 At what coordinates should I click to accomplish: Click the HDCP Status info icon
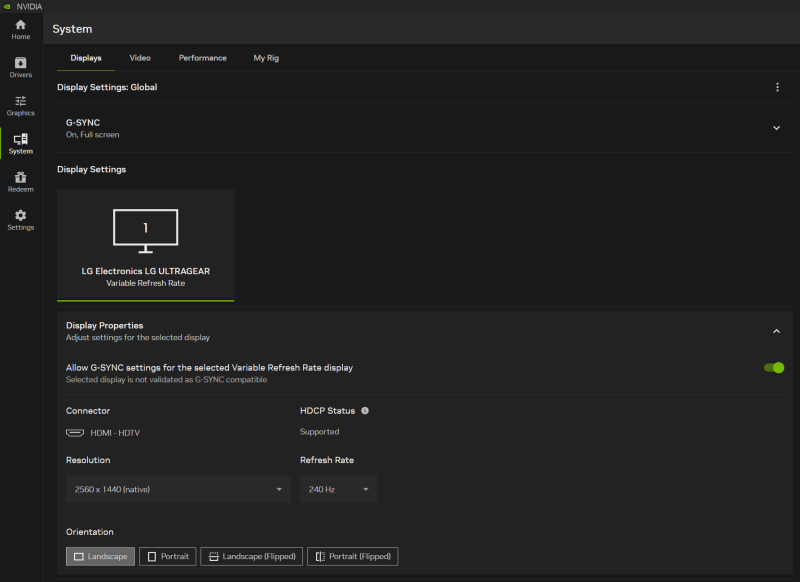pyautogui.click(x=365, y=411)
